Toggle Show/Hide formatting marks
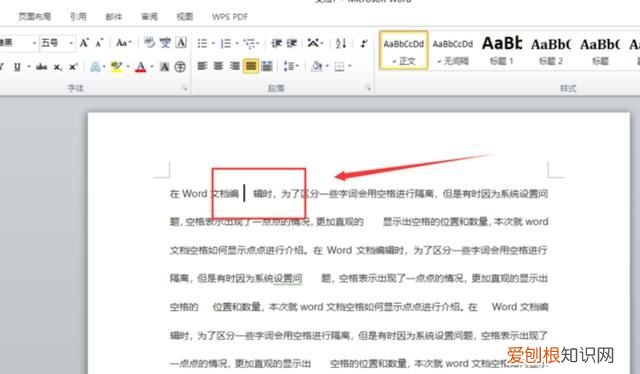The height and width of the screenshot is (374, 640). pyautogui.click(x=364, y=43)
